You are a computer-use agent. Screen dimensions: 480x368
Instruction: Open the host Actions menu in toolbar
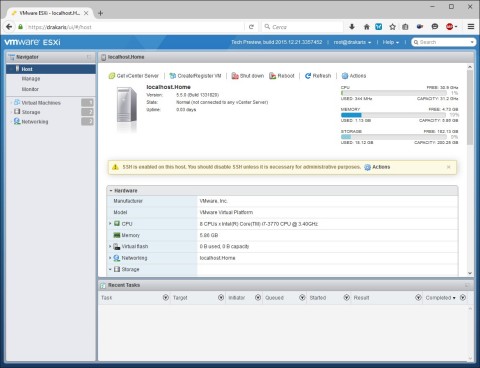354,76
